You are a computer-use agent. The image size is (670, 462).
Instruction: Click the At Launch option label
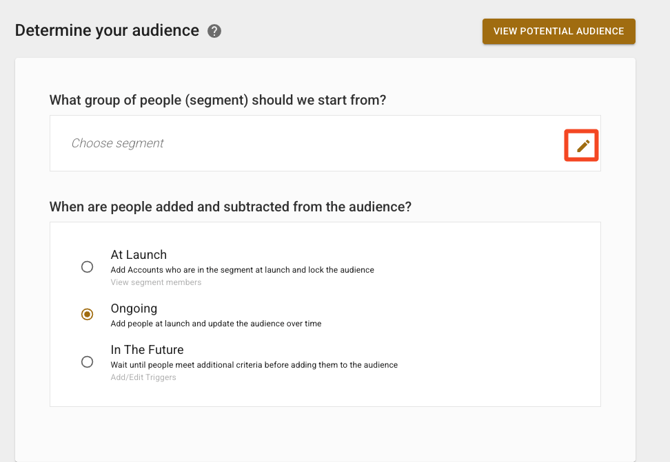point(138,255)
